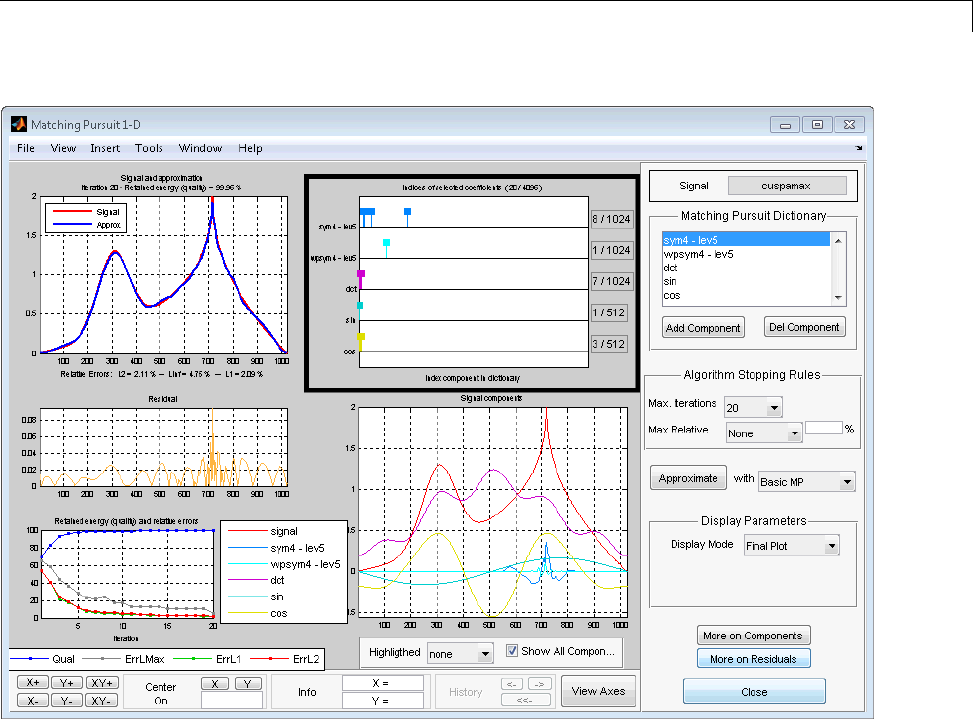Open the Basic MP algorithm dropdown

click(x=806, y=481)
